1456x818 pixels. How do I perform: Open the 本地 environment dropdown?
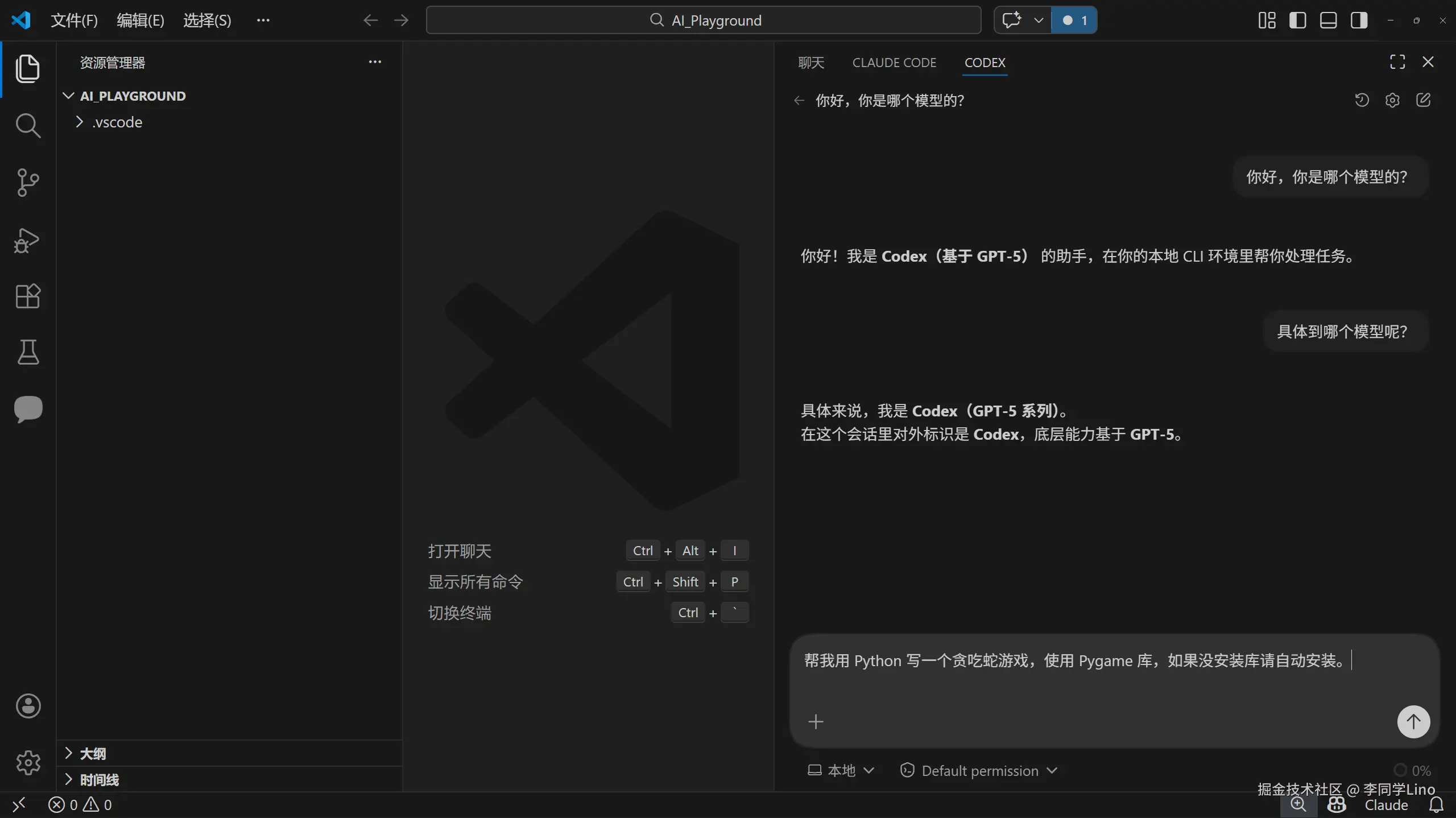841,771
